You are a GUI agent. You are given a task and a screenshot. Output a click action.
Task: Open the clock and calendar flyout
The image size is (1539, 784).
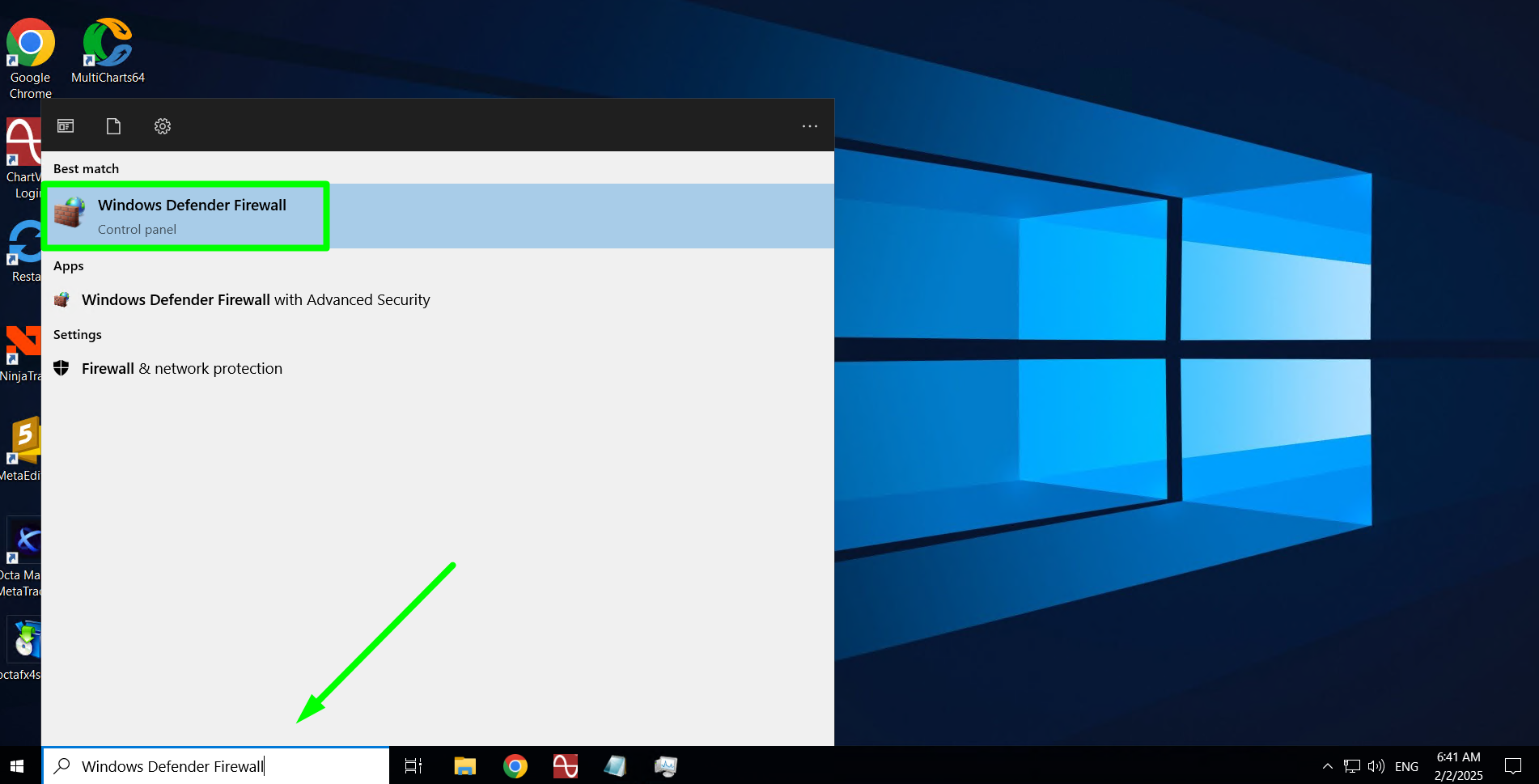click(1458, 765)
